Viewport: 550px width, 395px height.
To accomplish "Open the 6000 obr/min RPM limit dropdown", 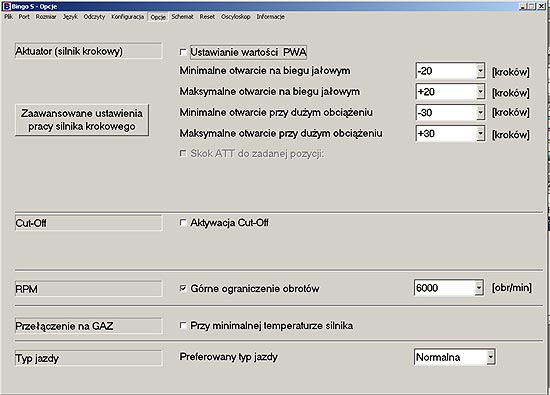I will (x=479, y=288).
